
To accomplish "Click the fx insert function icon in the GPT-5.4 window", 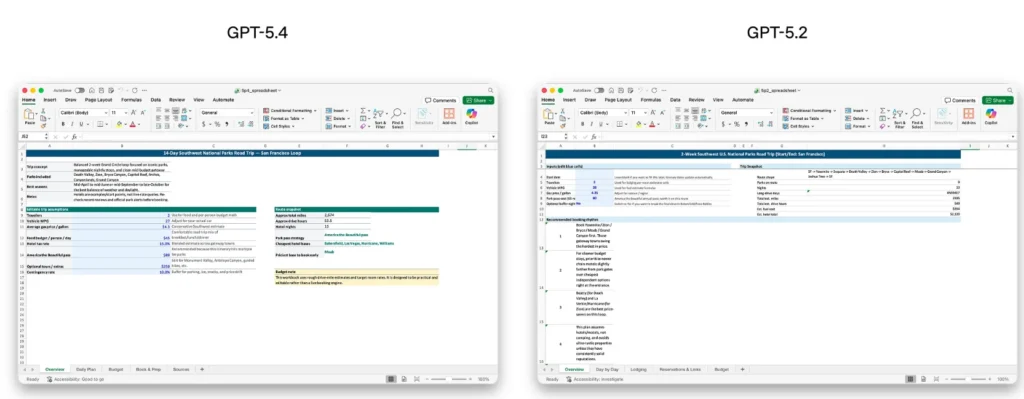I will click(x=74, y=137).
